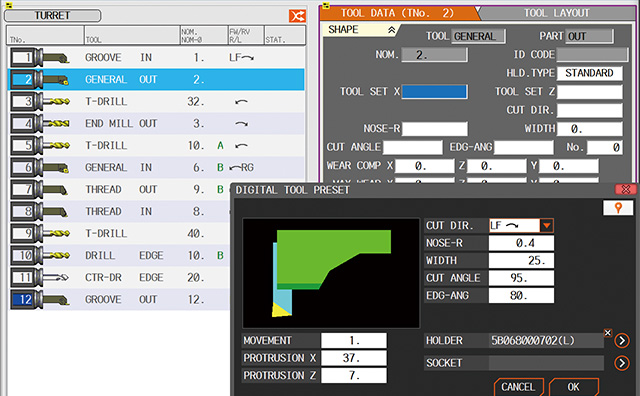Click the NOSE-R 0.4 input field
The height and width of the screenshot is (396, 640).
pos(521,243)
